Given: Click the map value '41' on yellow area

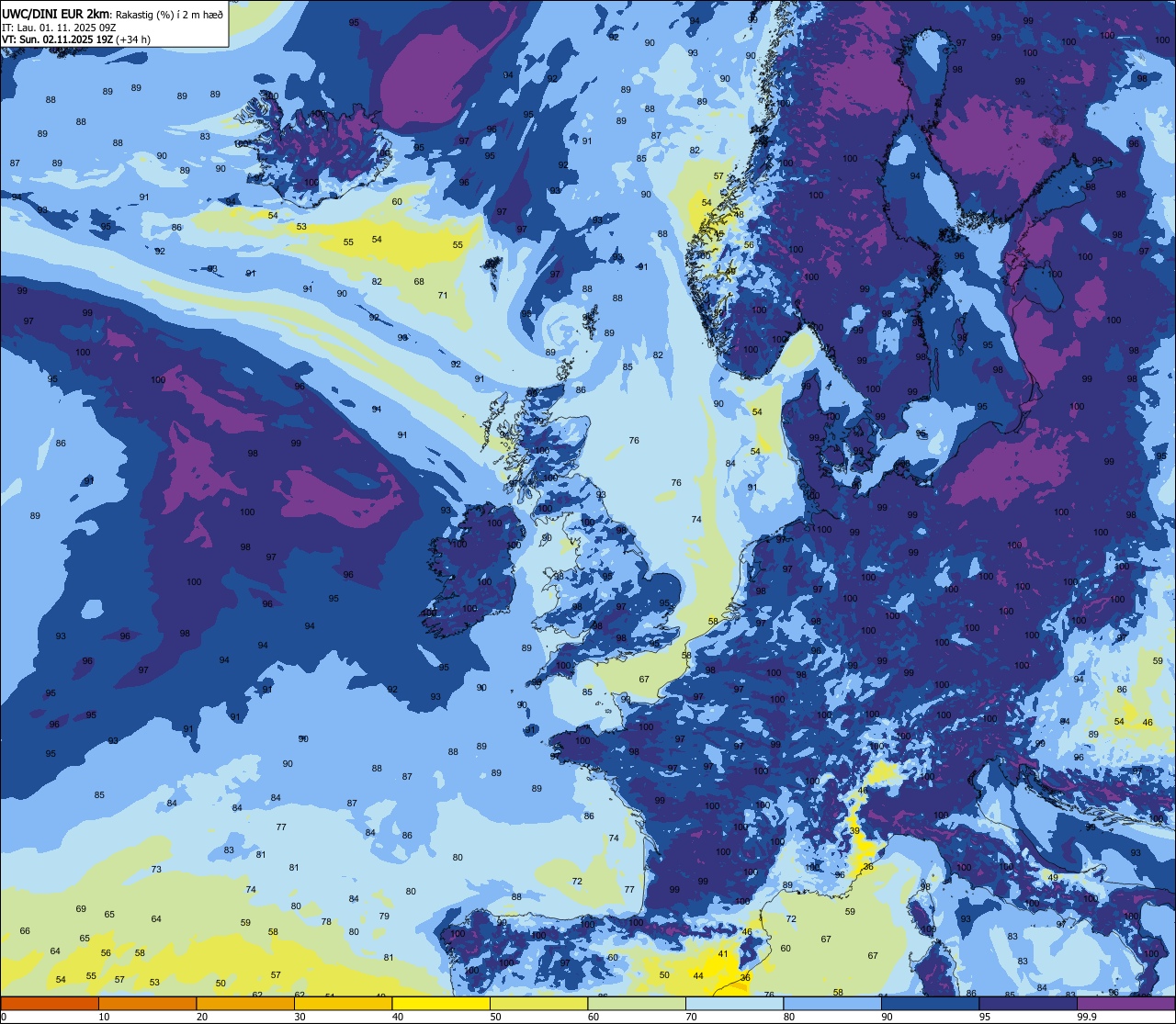Looking at the screenshot, I should (723, 954).
